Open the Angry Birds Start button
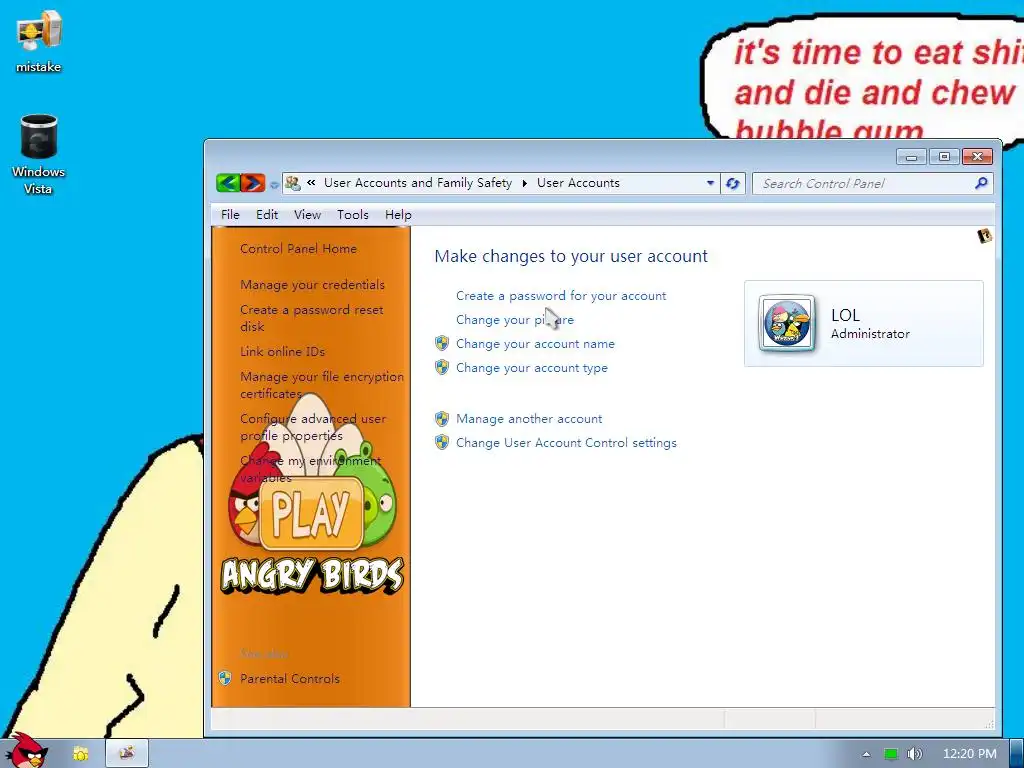Screen dimensions: 1024x768 pos(26,751)
